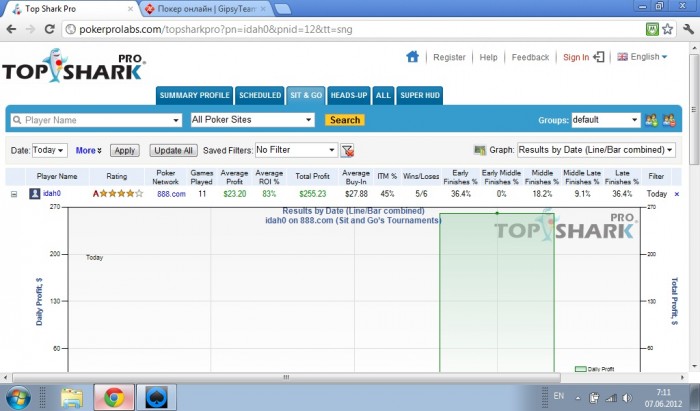Bookmark page with the star icon
The height and width of the screenshot is (411, 700).
(667, 29)
